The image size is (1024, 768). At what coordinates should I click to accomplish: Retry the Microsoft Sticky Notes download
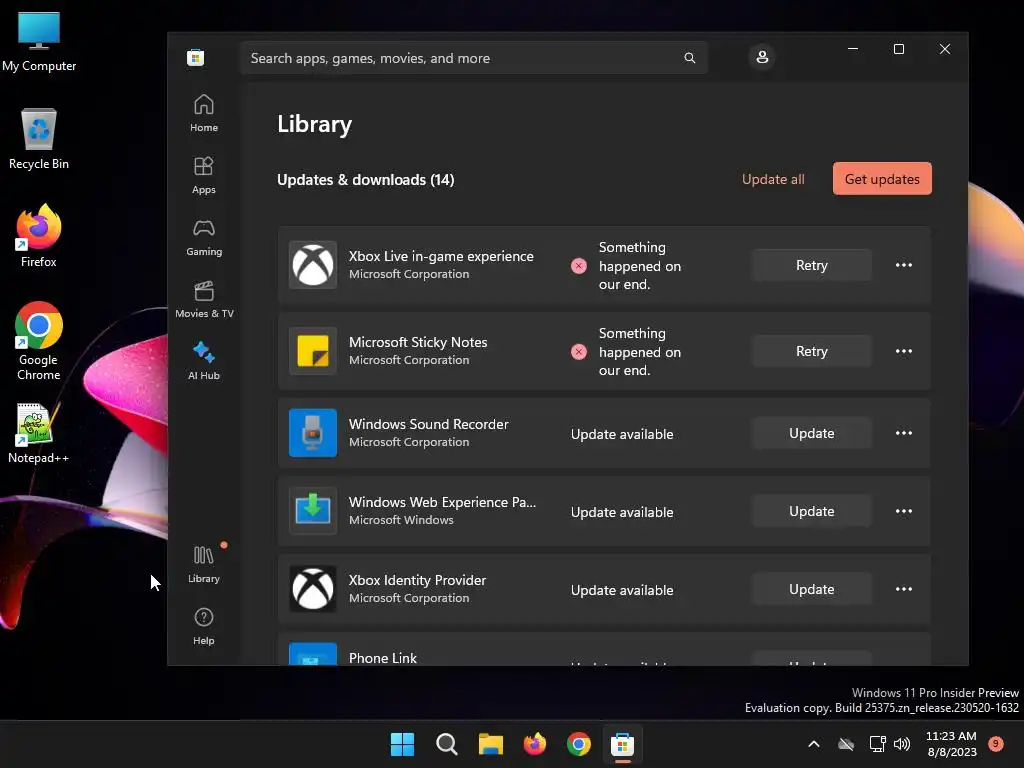812,351
